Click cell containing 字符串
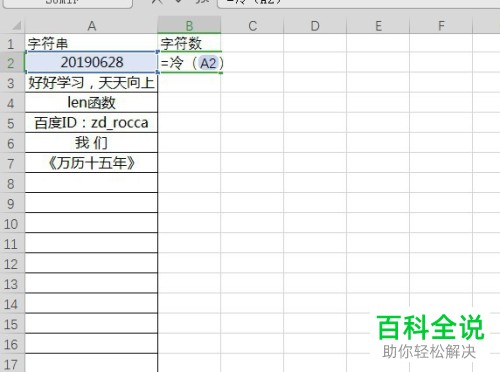Image resolution: width=500 pixels, height=372 pixels. click(91, 43)
